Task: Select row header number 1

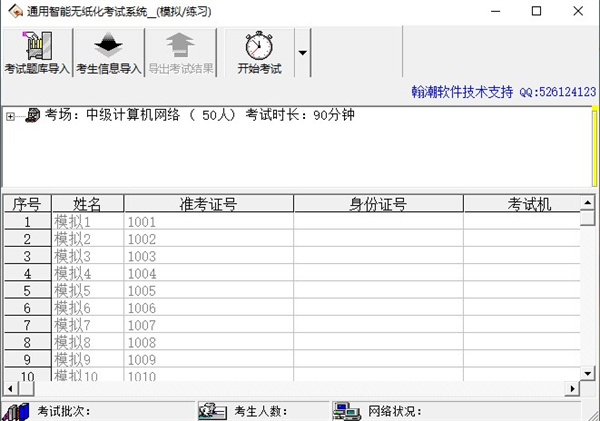Action: tap(27, 222)
